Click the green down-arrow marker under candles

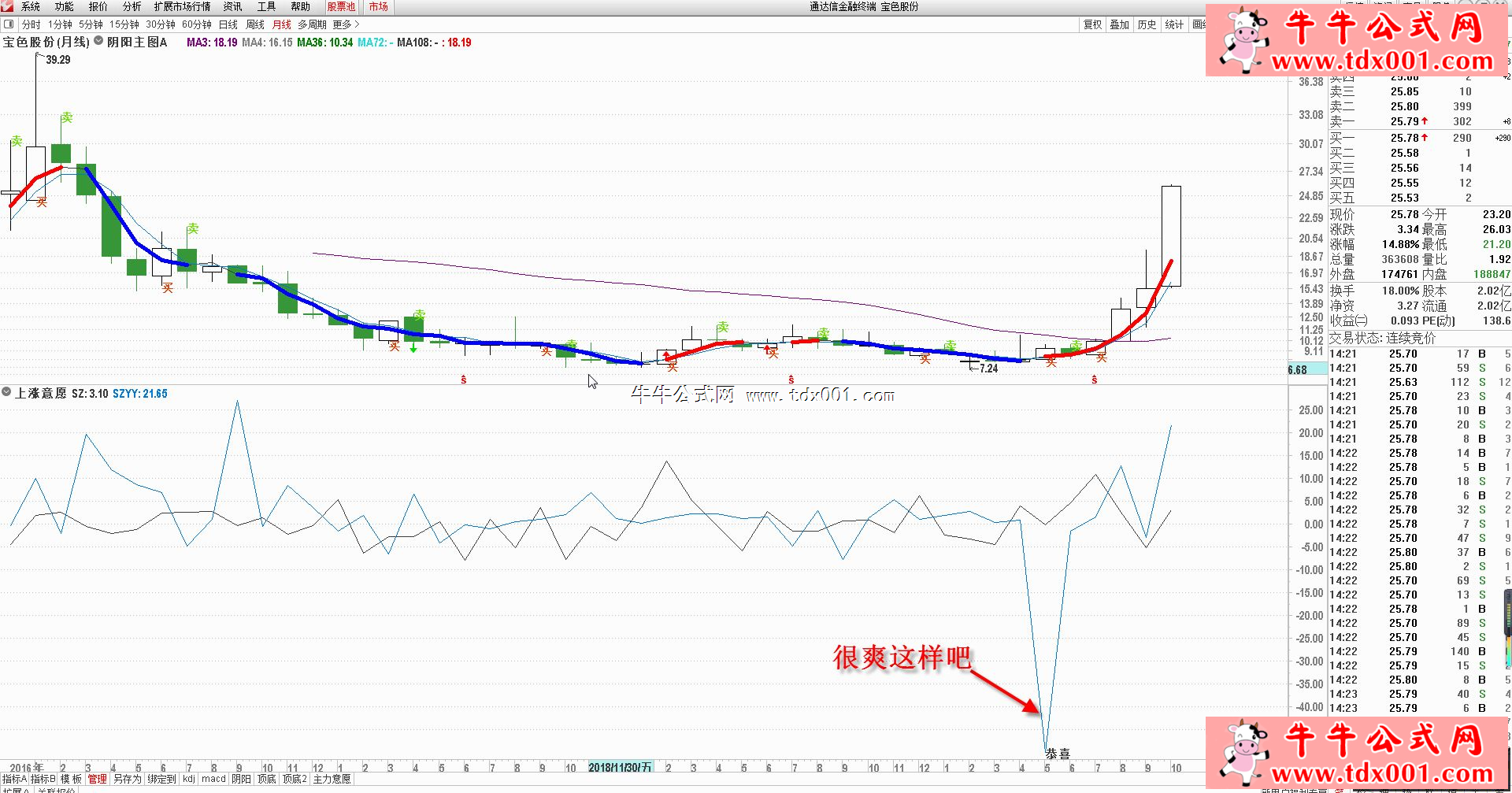[x=413, y=346]
